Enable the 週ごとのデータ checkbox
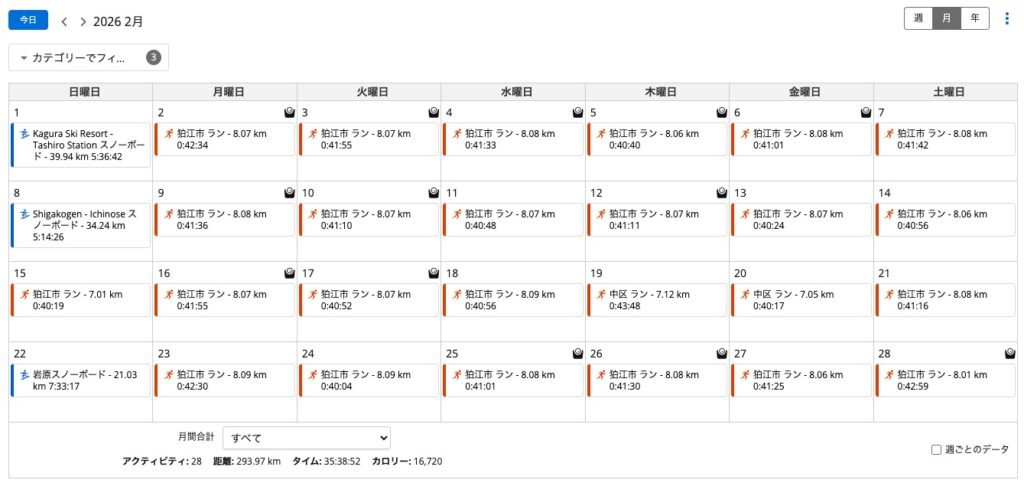The image size is (1024, 483). [x=936, y=450]
